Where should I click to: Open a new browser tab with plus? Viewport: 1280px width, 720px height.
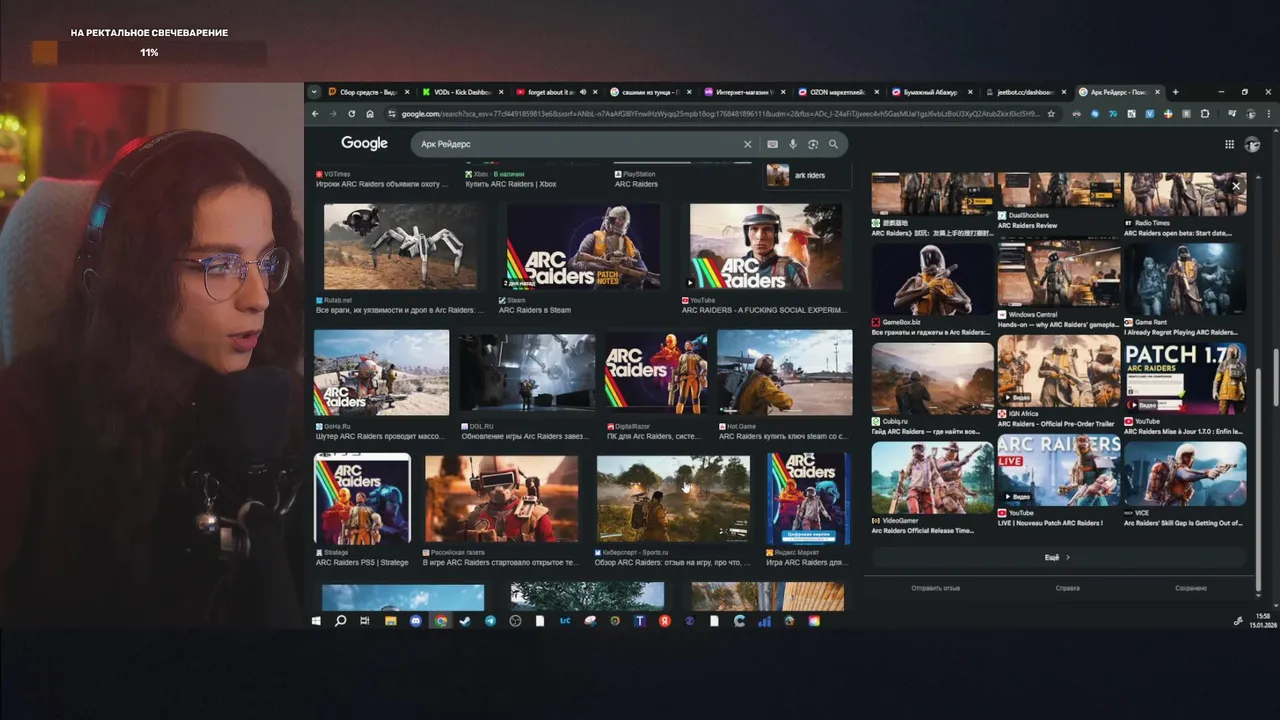[1175, 92]
